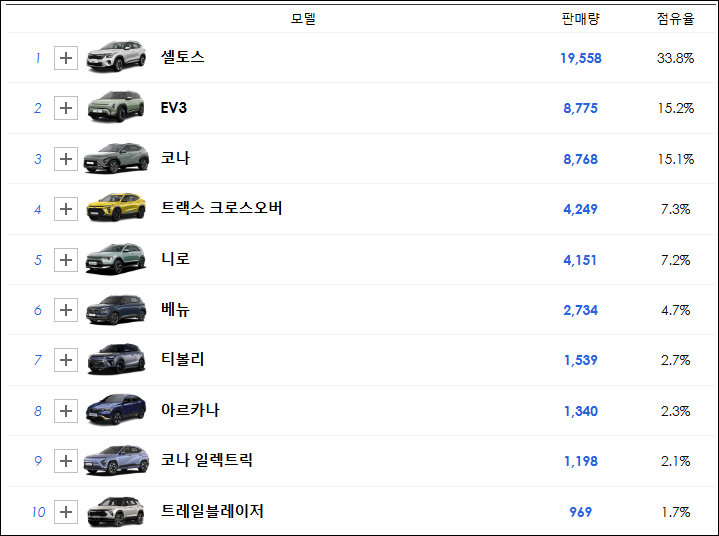719x536 pixels.
Task: Click the yellow 트랙스 크로스오버 car image
Action: tap(116, 207)
